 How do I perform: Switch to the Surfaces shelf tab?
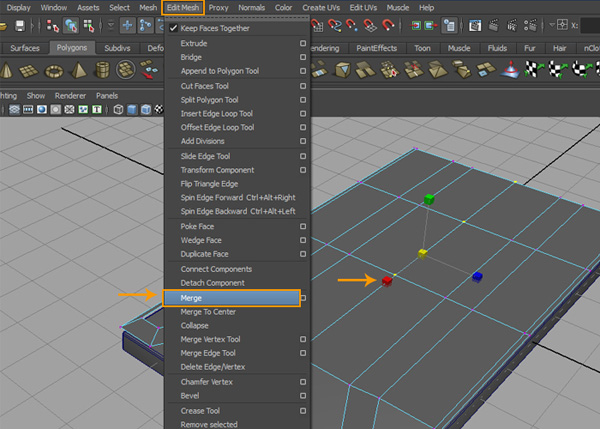pyautogui.click(x=25, y=48)
